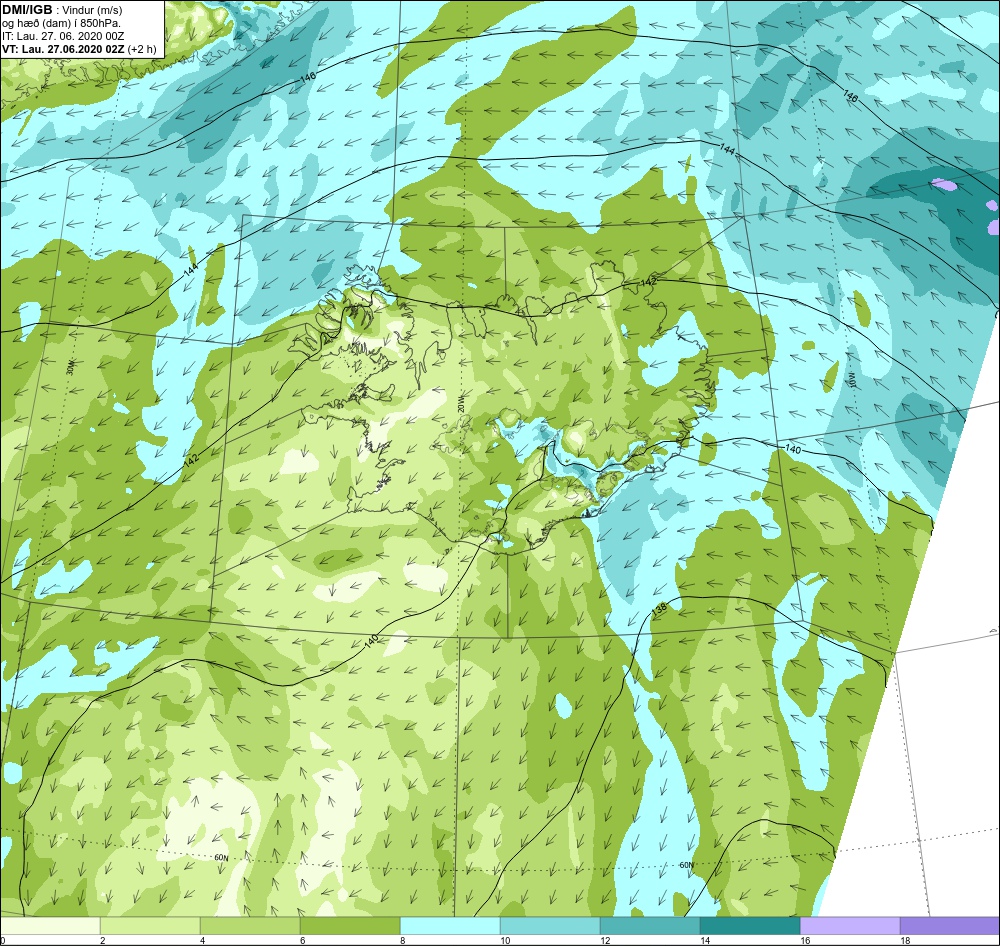Pick the 10–12 m/s light teal swatch
The width and height of the screenshot is (1000, 946).
pos(550,925)
